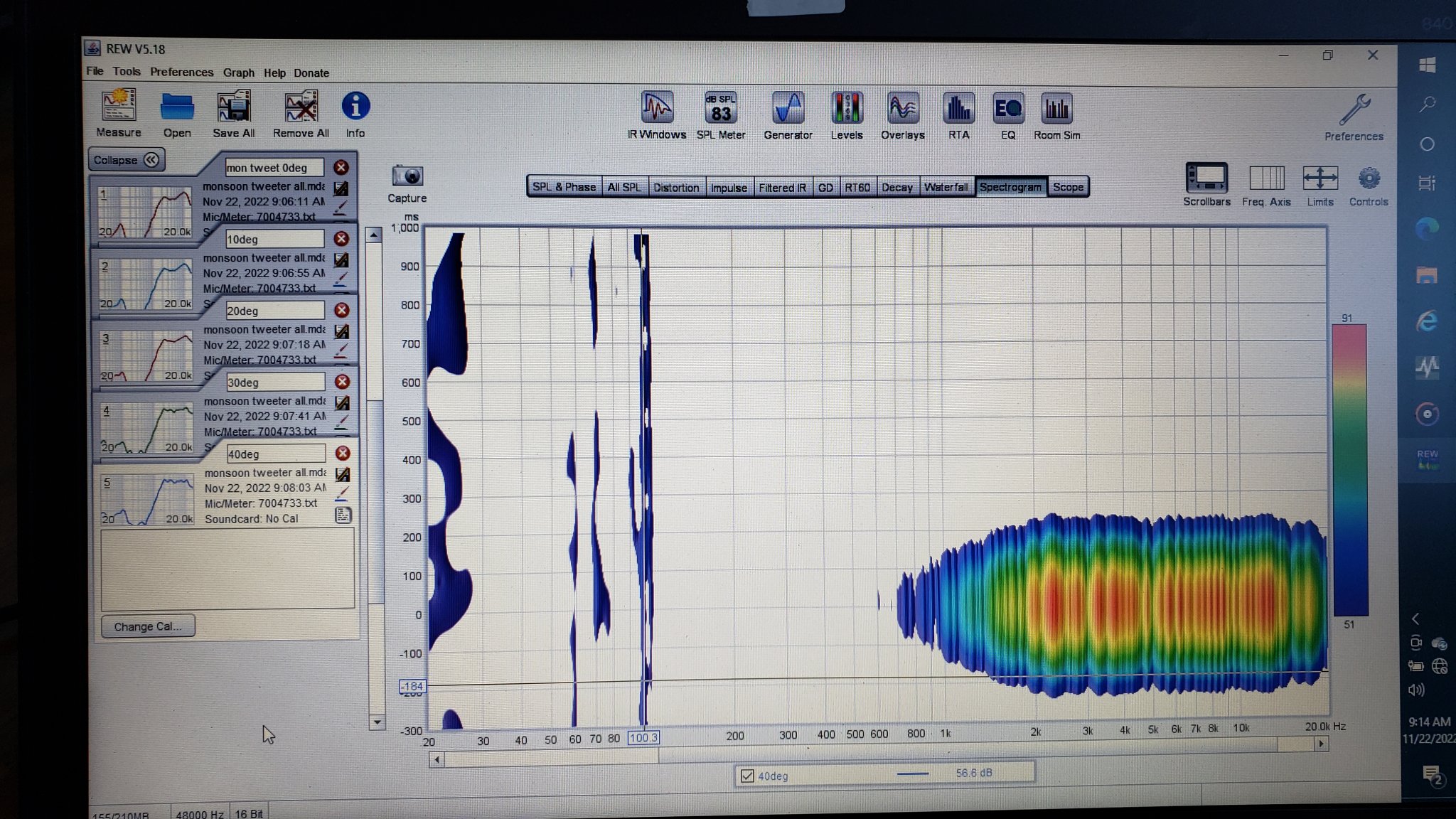Open the Help menu
The height and width of the screenshot is (819, 1456).
tap(274, 73)
